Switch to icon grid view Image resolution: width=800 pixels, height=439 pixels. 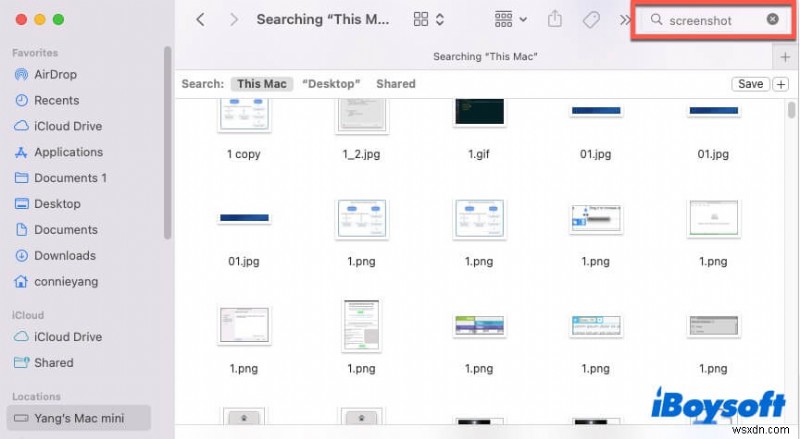[421, 19]
